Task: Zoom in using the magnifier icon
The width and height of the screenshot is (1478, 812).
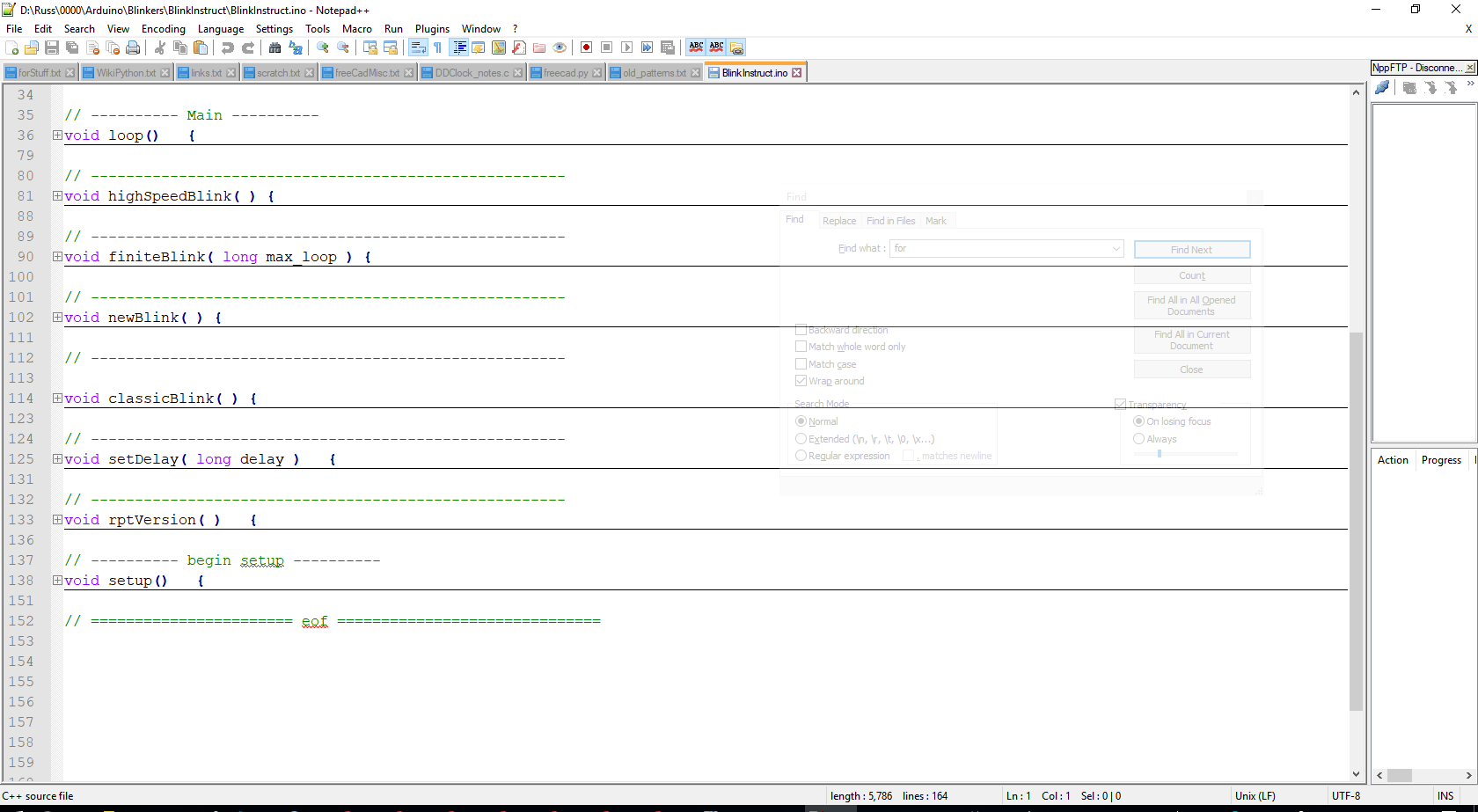Action: click(323, 48)
